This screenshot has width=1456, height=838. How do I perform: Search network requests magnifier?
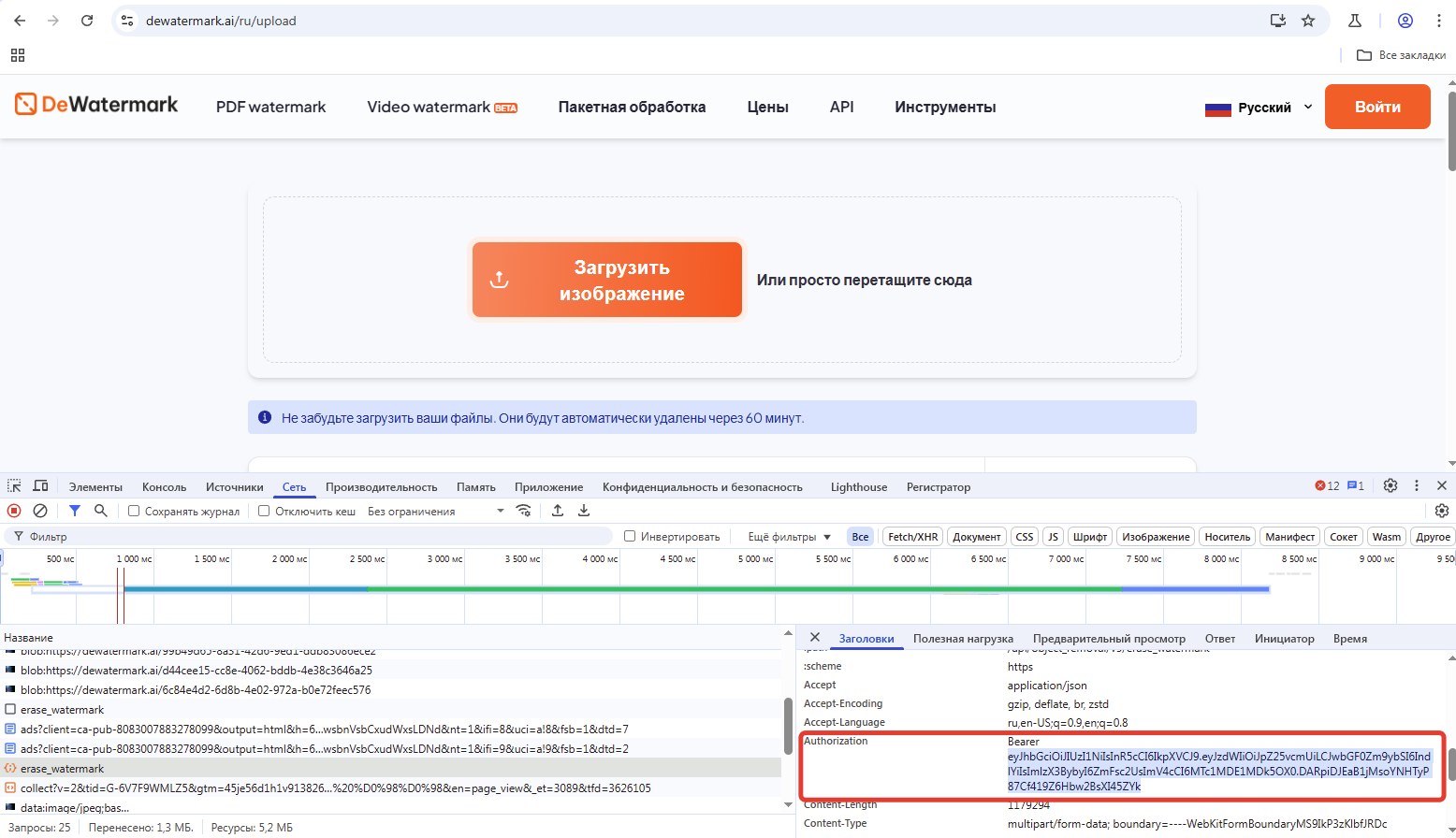click(101, 511)
